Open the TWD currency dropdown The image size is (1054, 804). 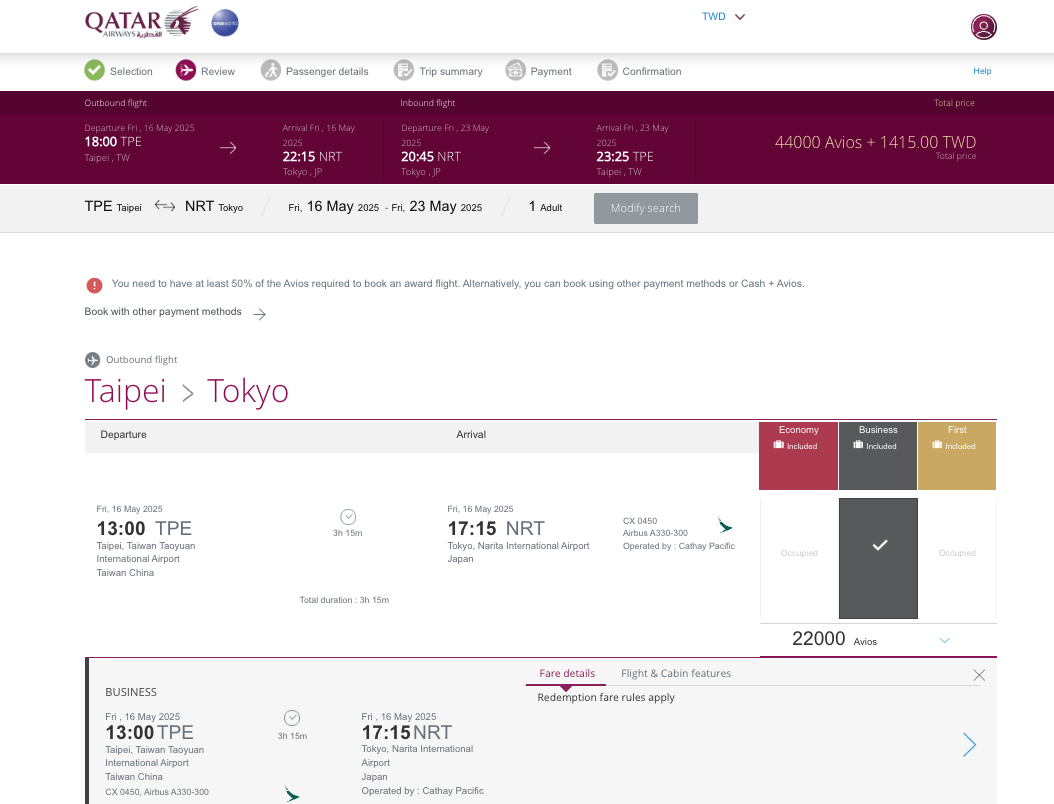click(723, 17)
